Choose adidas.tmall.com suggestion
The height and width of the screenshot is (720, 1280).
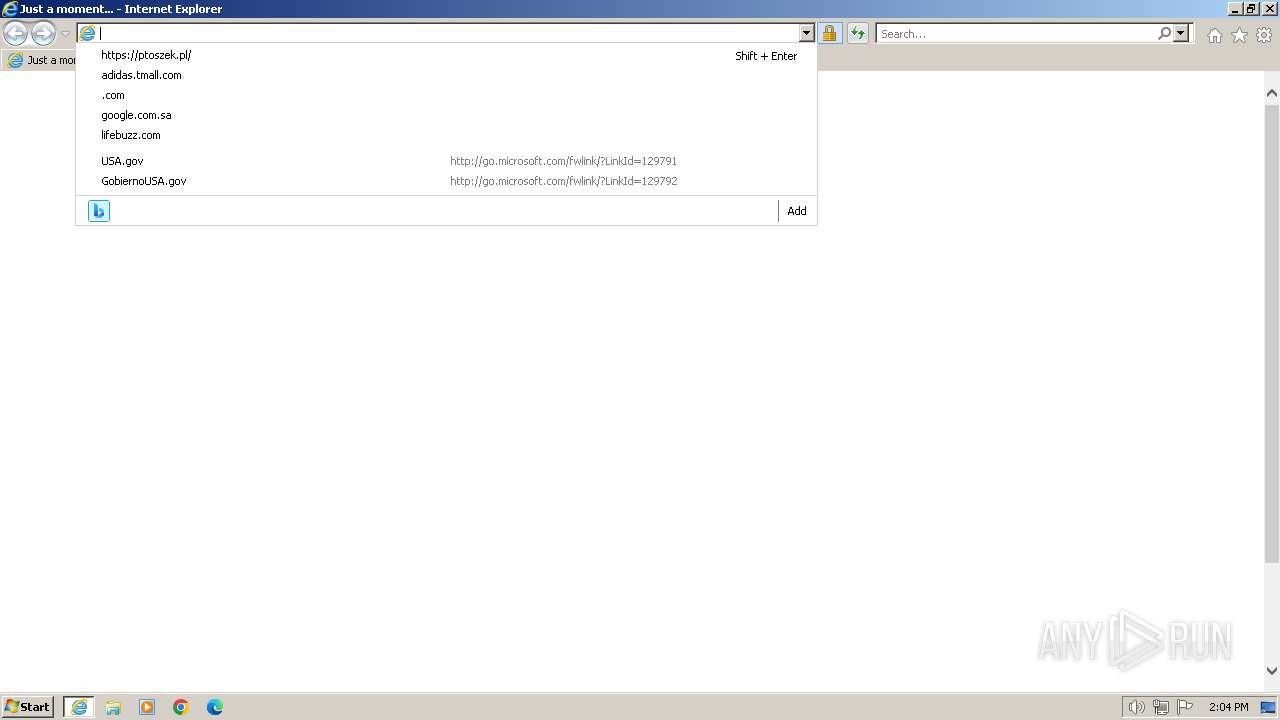[446, 75]
